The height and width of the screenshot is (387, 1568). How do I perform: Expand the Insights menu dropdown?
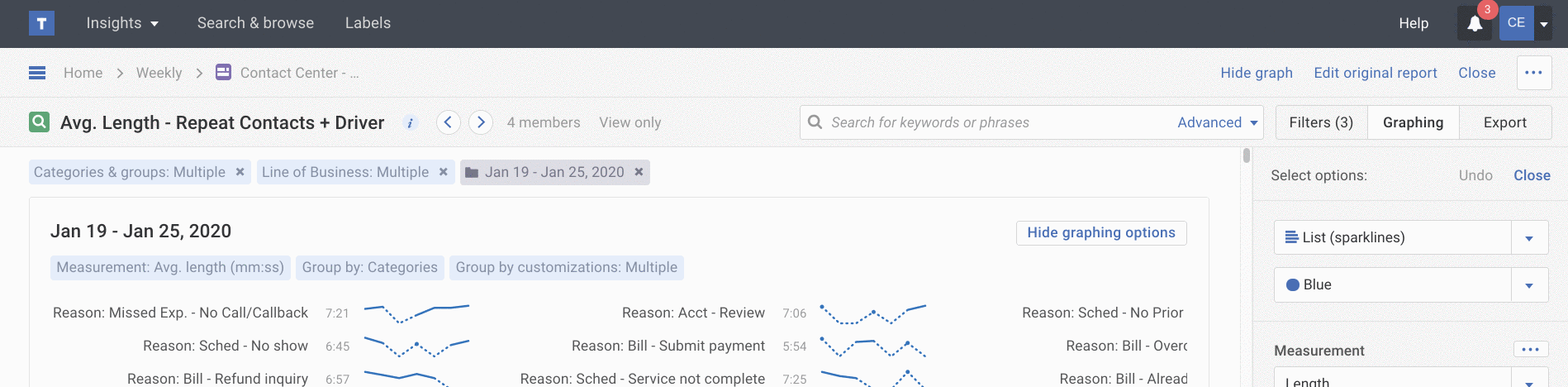click(x=121, y=23)
